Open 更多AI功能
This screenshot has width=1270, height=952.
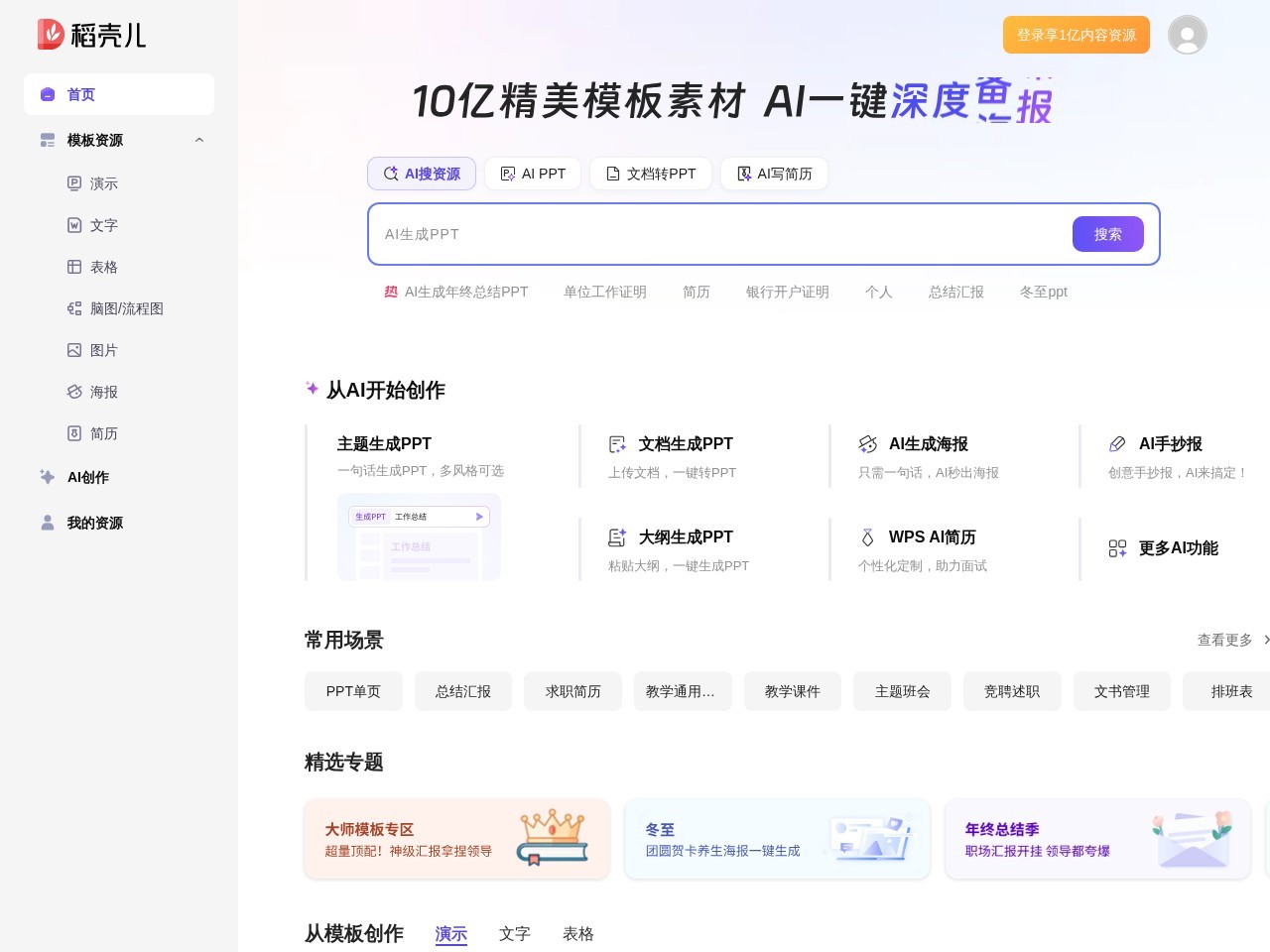1178,548
